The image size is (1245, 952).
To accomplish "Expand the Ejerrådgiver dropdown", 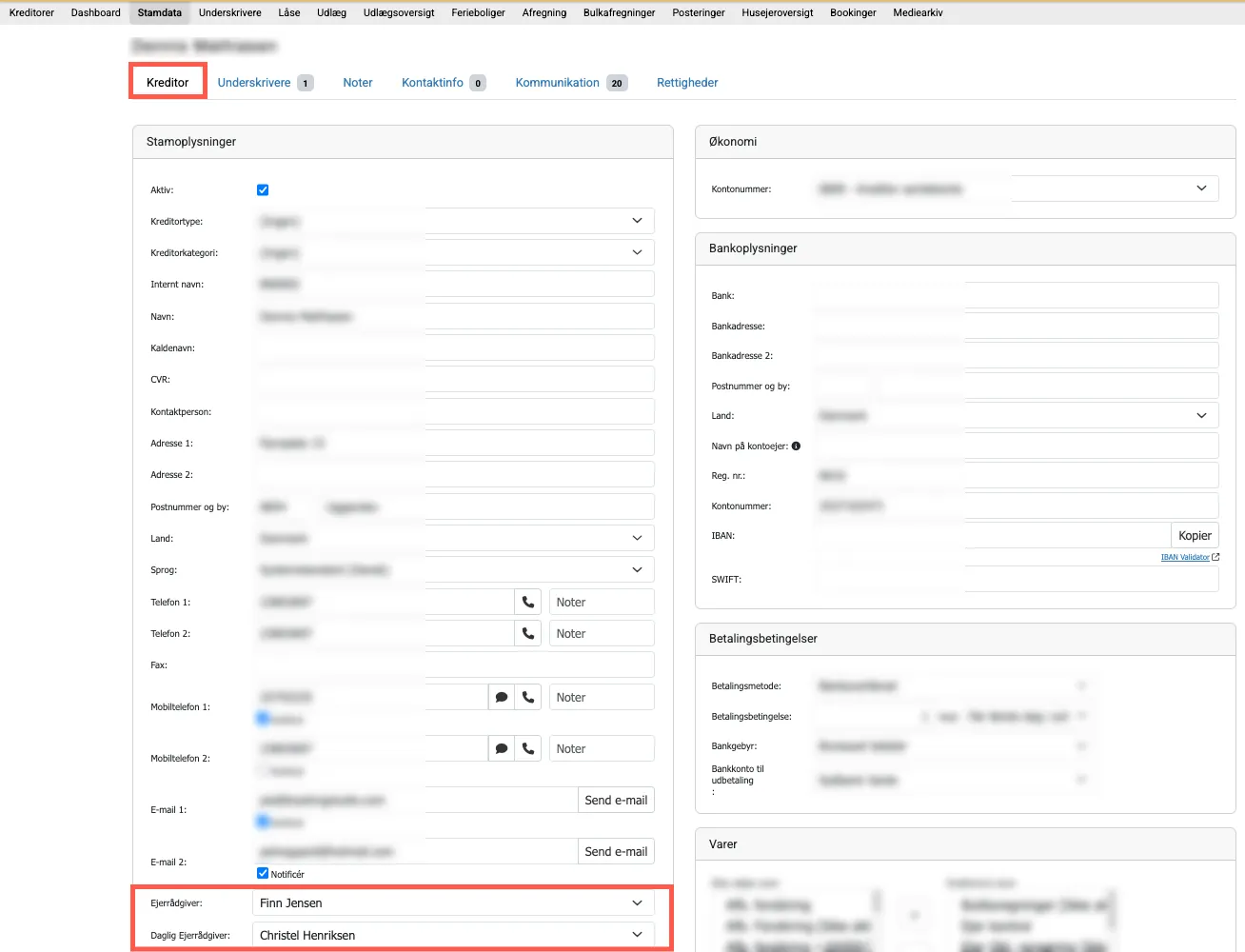I will click(453, 902).
